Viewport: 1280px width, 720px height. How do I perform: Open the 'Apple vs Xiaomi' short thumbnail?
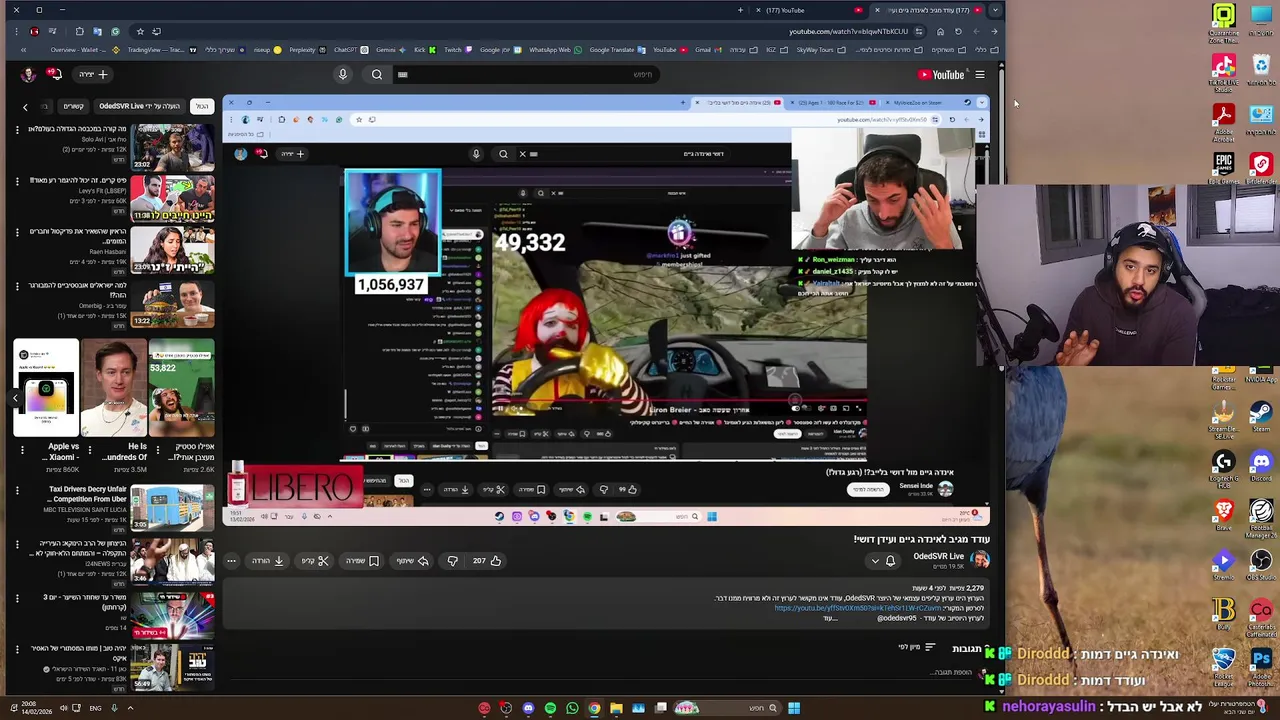(46, 388)
